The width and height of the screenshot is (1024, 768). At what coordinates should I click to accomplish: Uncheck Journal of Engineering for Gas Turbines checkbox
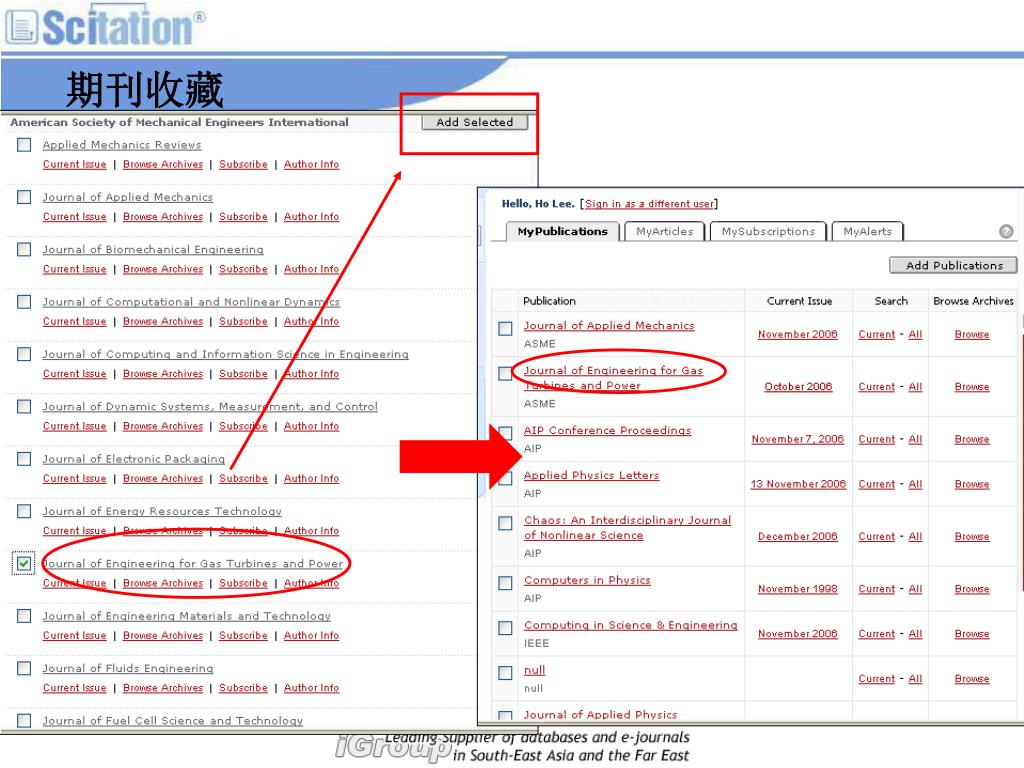(x=24, y=563)
